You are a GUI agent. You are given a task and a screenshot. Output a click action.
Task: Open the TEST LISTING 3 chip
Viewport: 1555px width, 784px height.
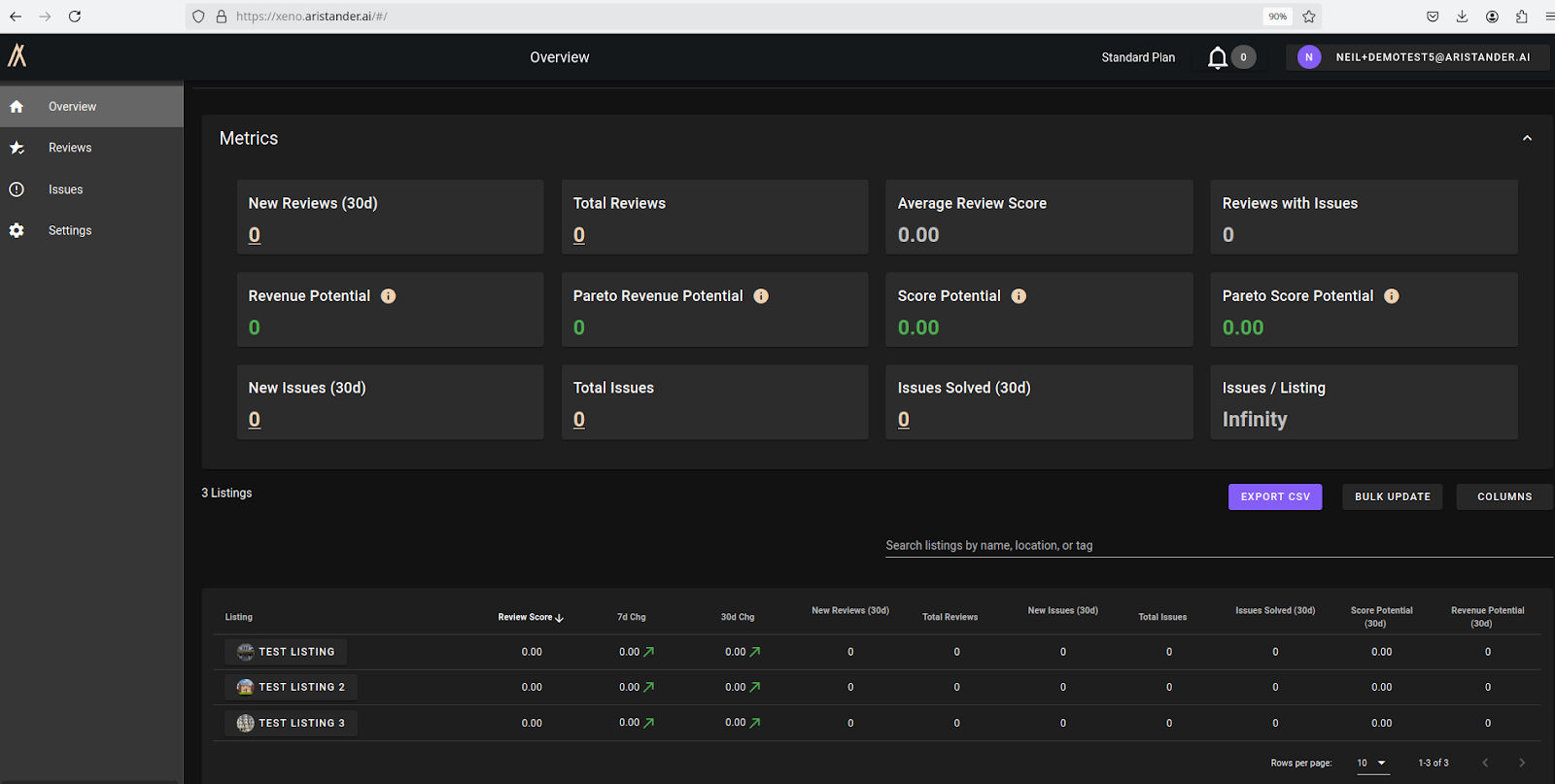[292, 723]
